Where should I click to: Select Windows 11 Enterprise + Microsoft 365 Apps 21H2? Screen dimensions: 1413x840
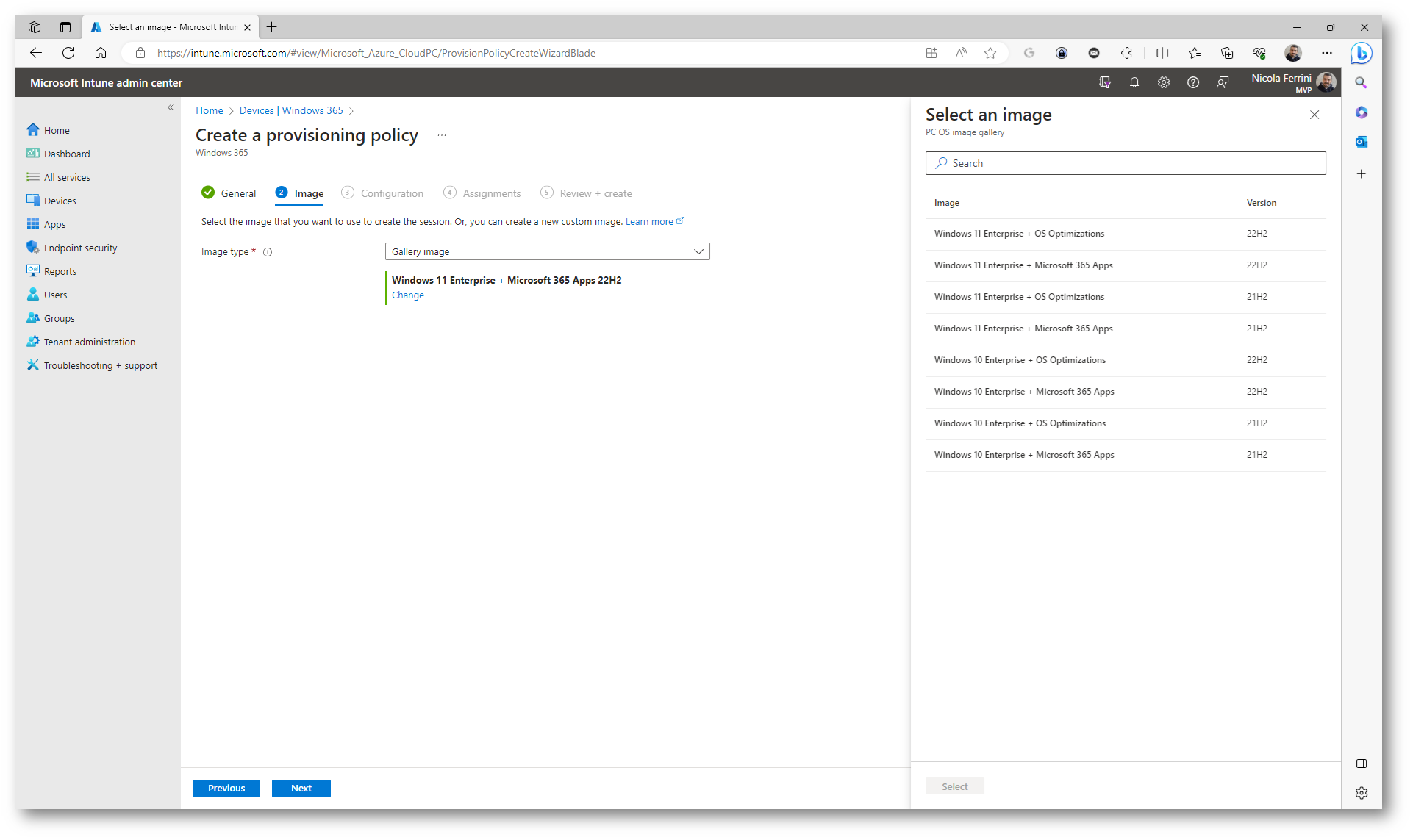coord(1126,329)
